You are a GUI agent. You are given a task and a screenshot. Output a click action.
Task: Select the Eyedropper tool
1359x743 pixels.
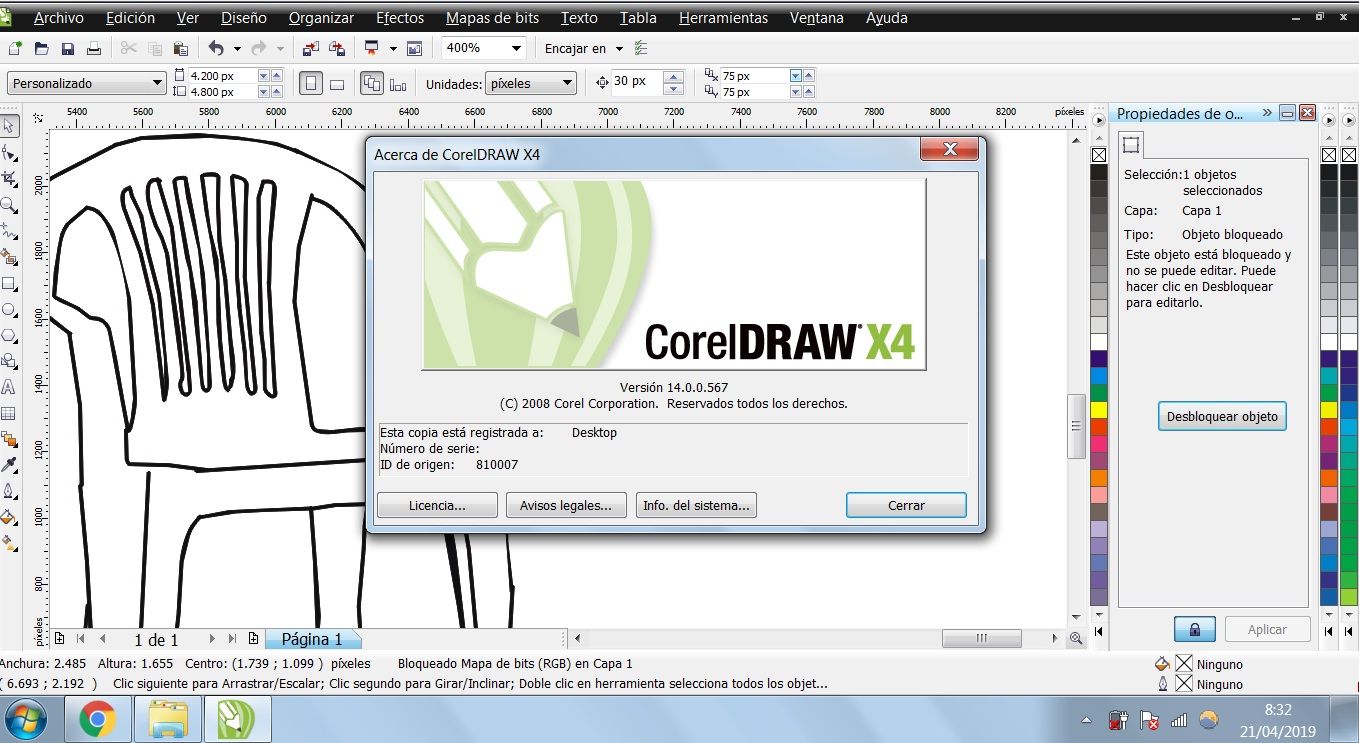[9, 465]
